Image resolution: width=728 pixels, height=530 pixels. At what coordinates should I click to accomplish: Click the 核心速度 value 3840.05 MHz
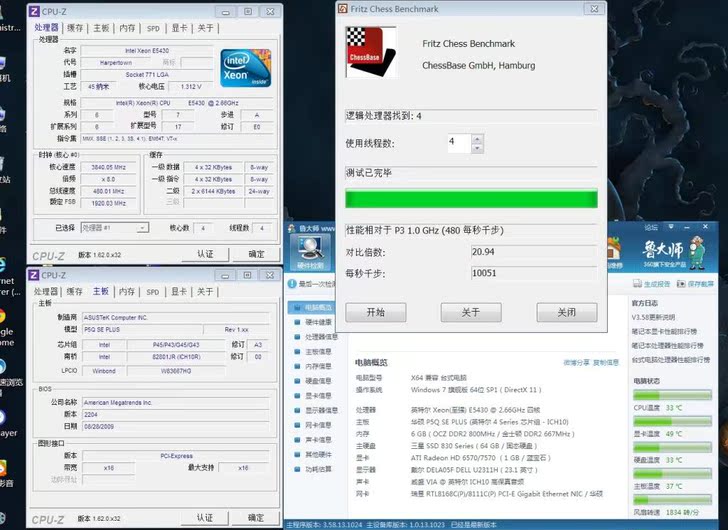(109, 167)
